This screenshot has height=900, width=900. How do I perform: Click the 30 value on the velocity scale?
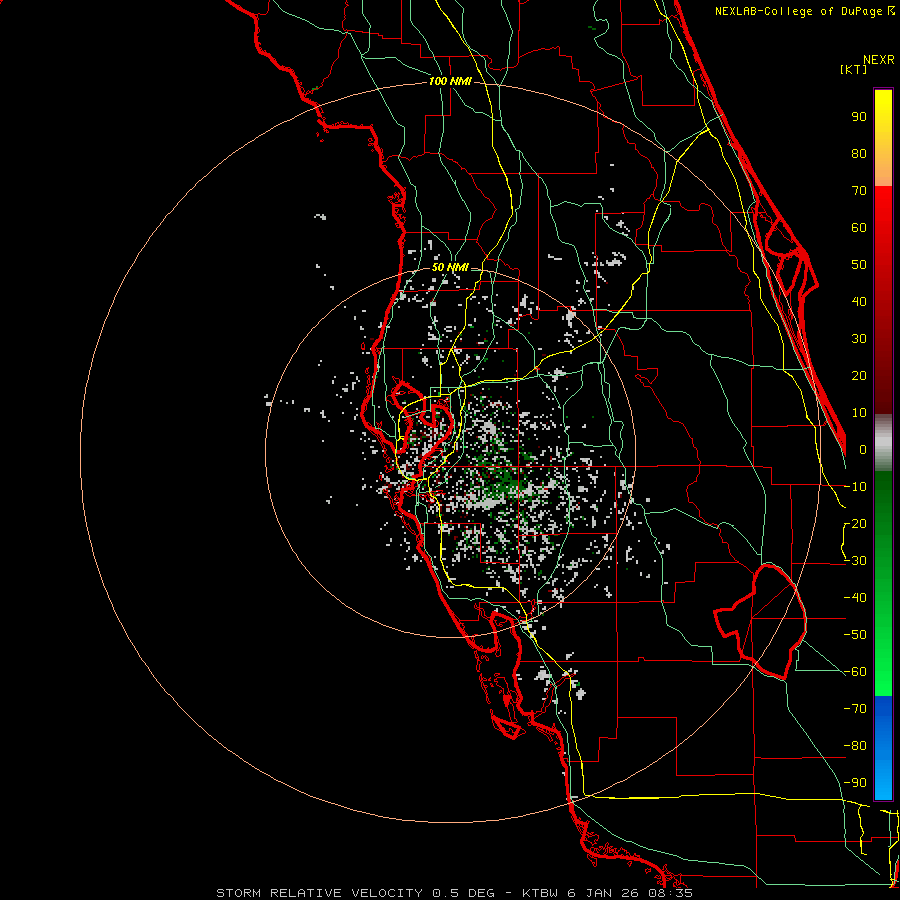(x=859, y=339)
